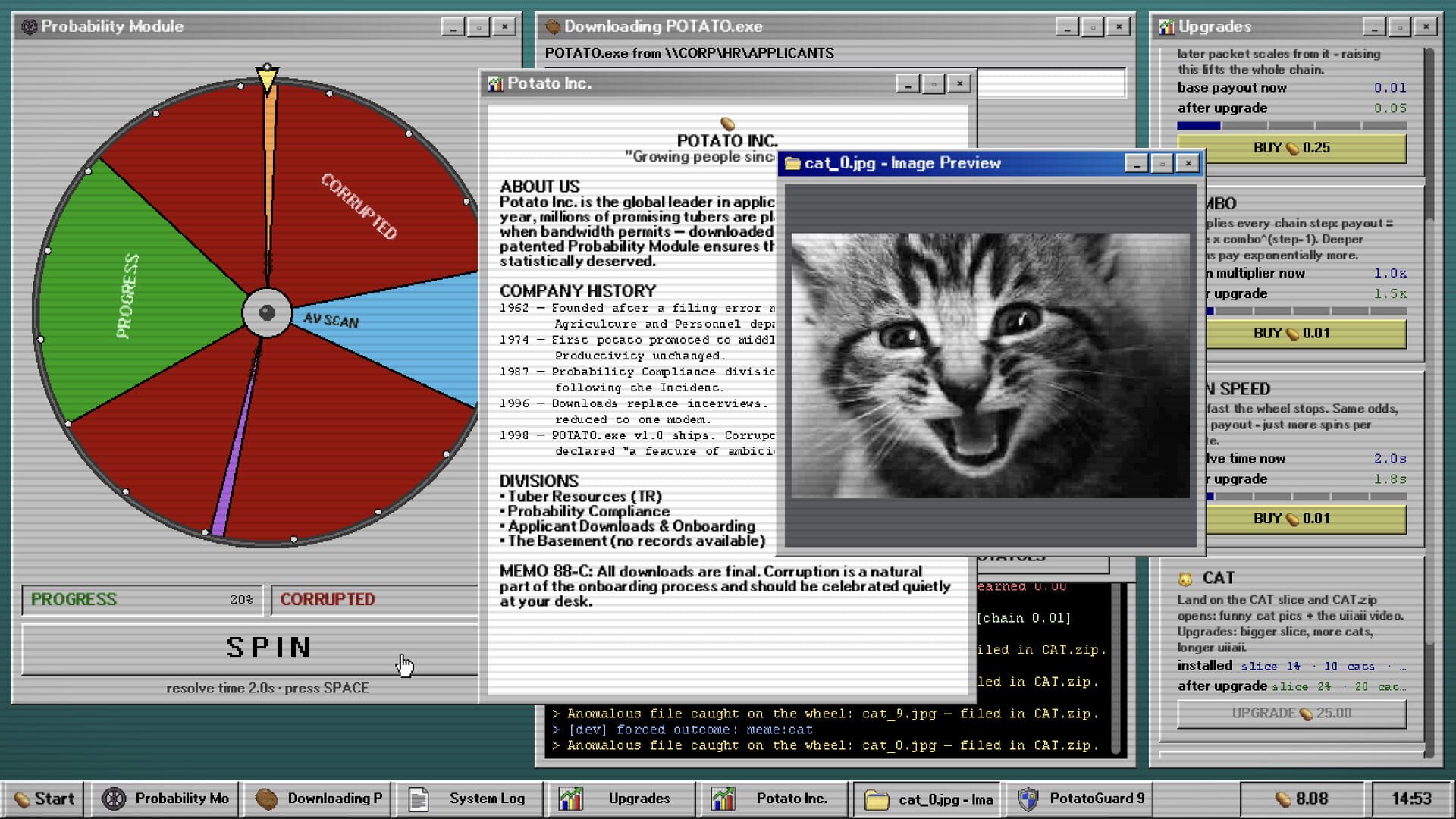
Task: Click the potato icon in Downloading POTATO.exe title bar
Action: 553,27
